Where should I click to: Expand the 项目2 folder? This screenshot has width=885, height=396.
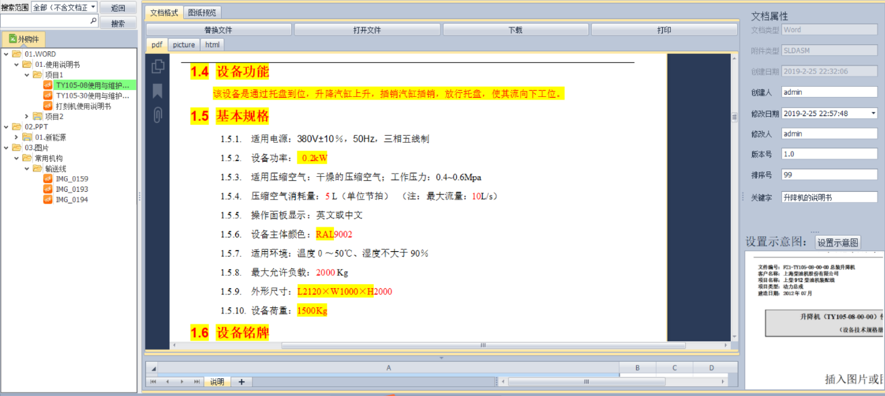26,116
